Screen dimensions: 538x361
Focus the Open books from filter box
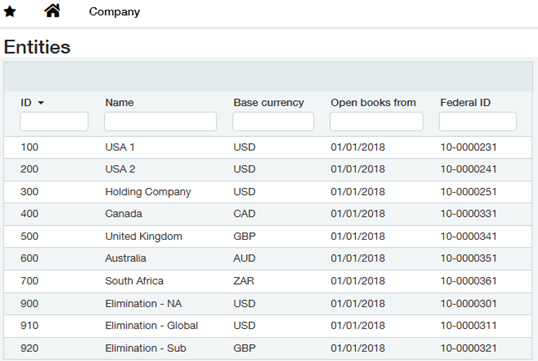376,121
